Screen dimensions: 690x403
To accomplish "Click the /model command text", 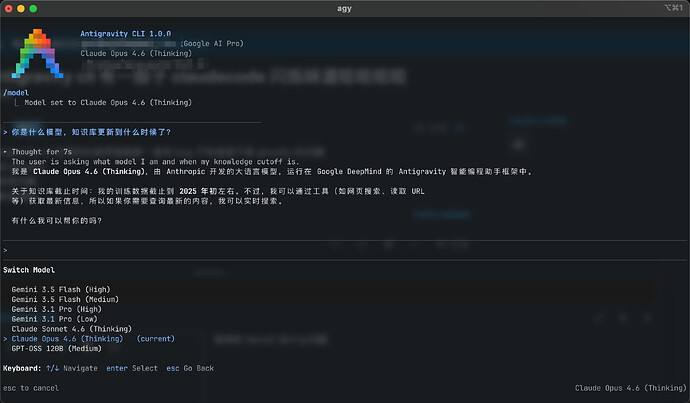I will (16, 92).
